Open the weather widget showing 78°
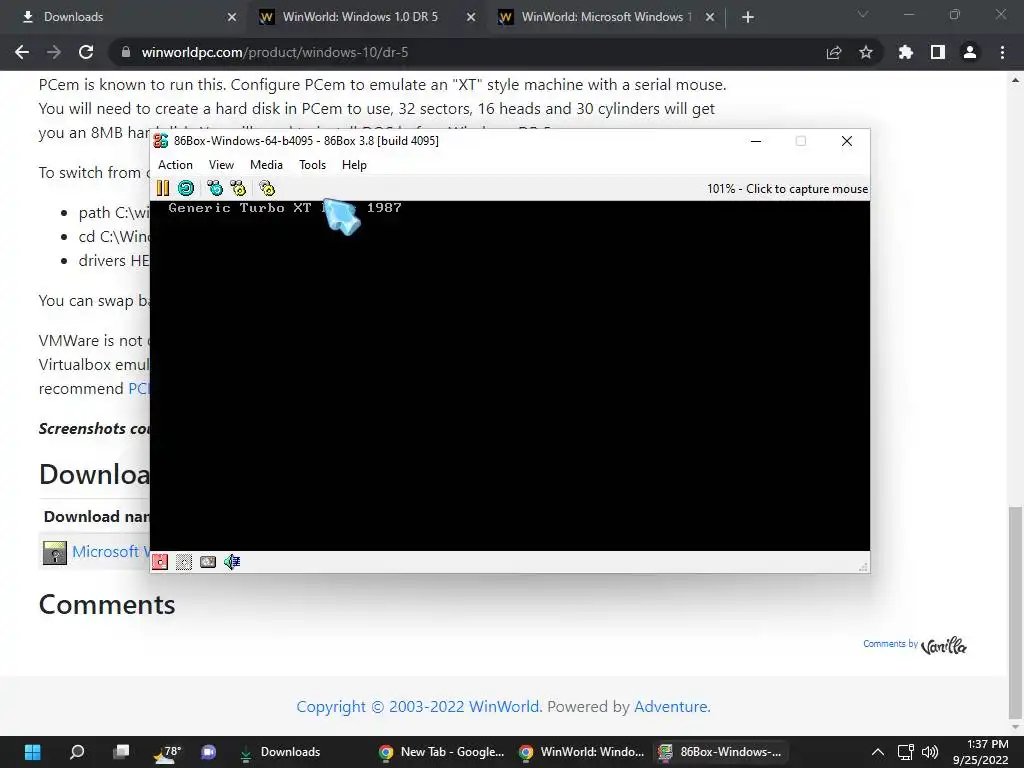 pos(167,752)
